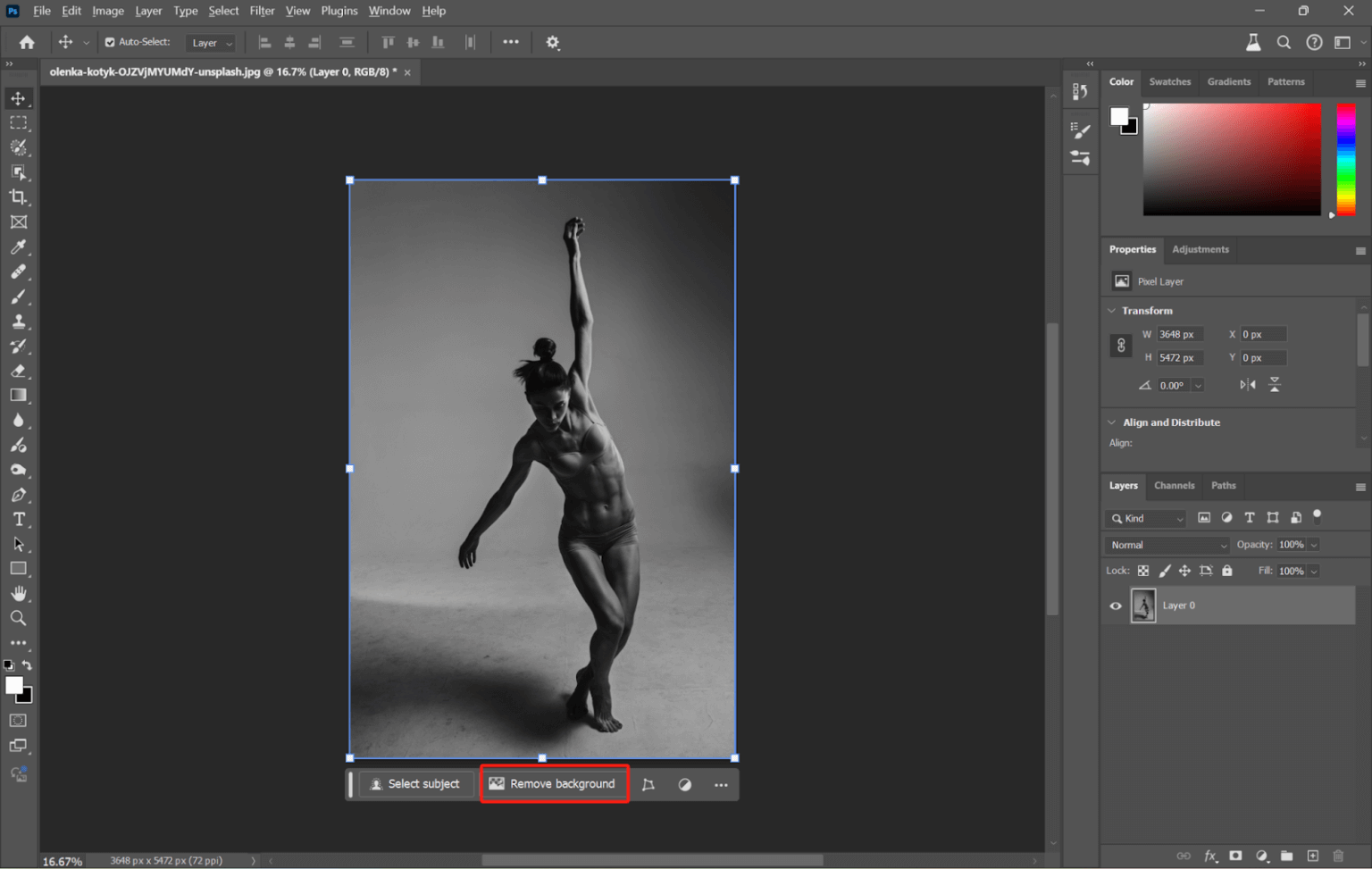Image resolution: width=1372 pixels, height=869 pixels.
Task: Activate the Eraser tool
Action: (x=18, y=371)
